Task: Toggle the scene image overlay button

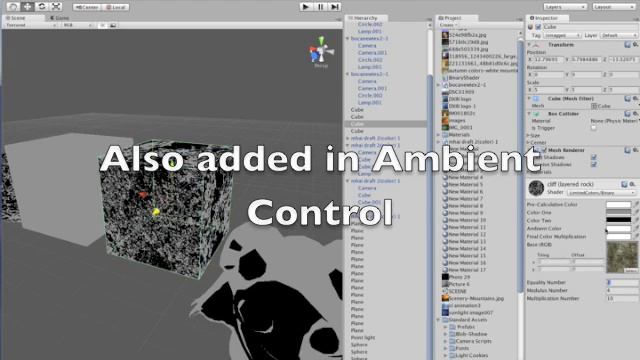Action: [113, 25]
